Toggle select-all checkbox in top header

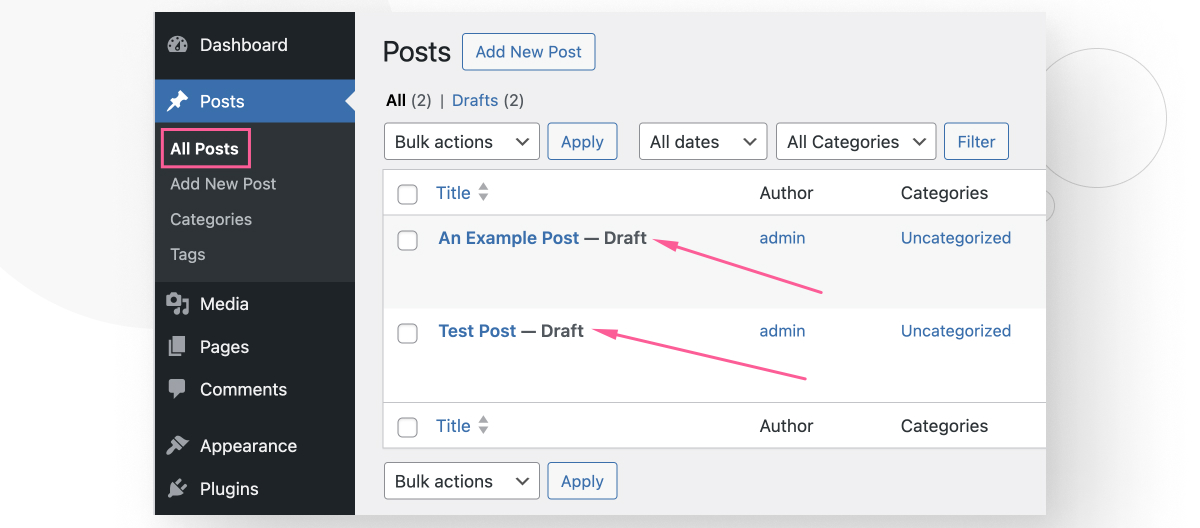click(x=407, y=194)
